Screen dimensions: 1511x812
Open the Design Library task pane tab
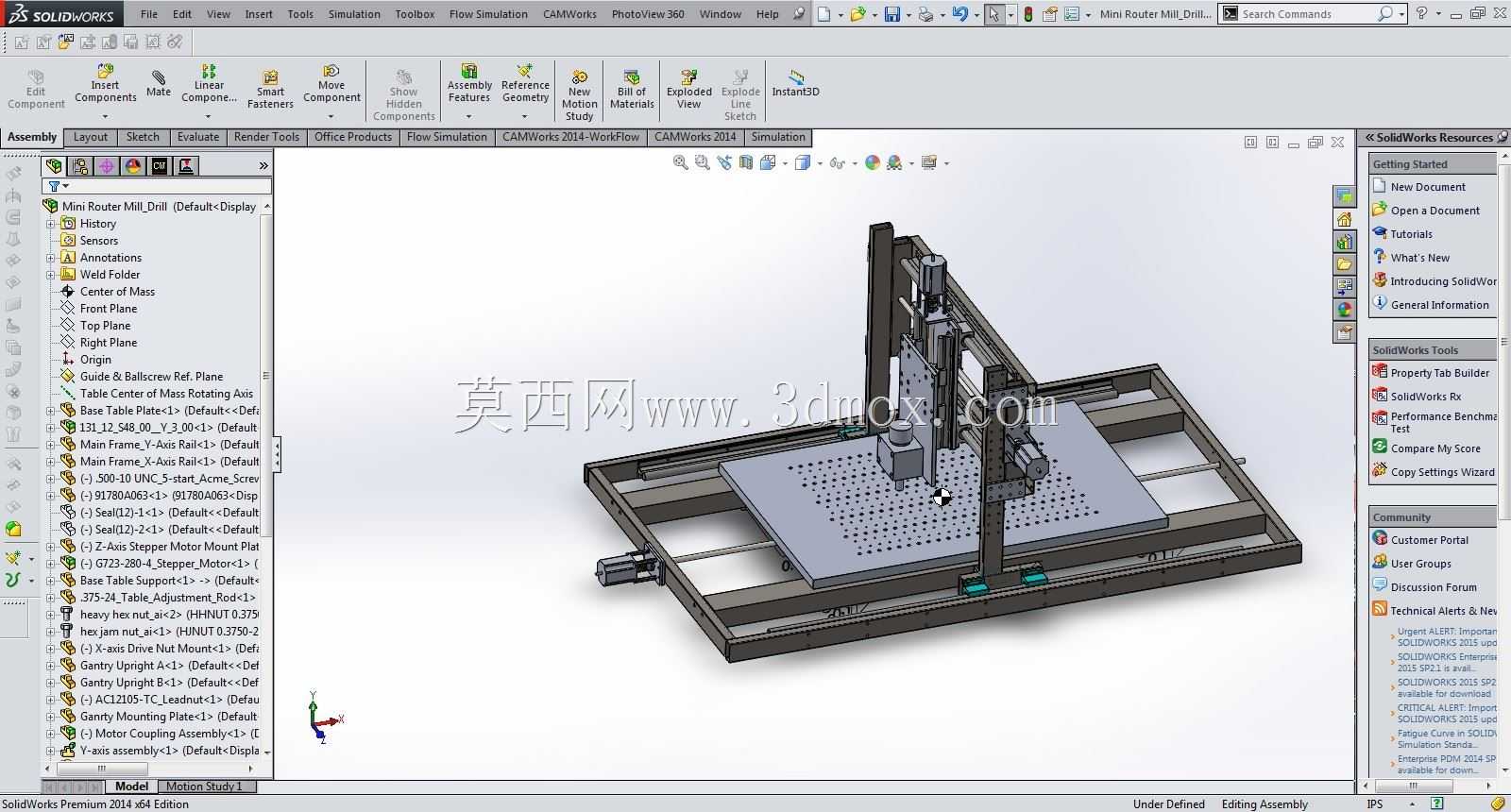click(x=1345, y=242)
